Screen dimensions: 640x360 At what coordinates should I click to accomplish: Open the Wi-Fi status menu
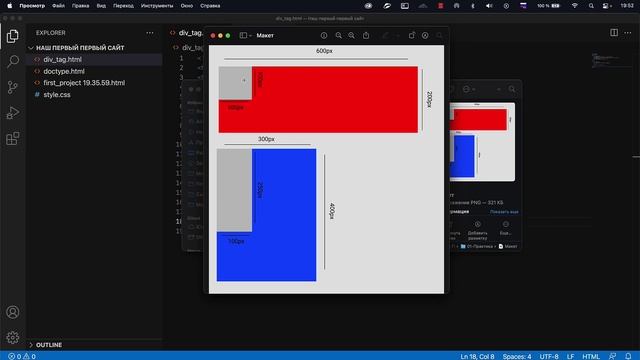pyautogui.click(x=575, y=6)
